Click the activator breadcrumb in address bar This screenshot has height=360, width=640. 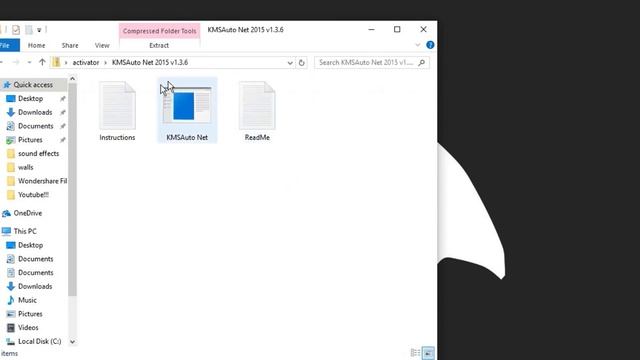[86, 62]
